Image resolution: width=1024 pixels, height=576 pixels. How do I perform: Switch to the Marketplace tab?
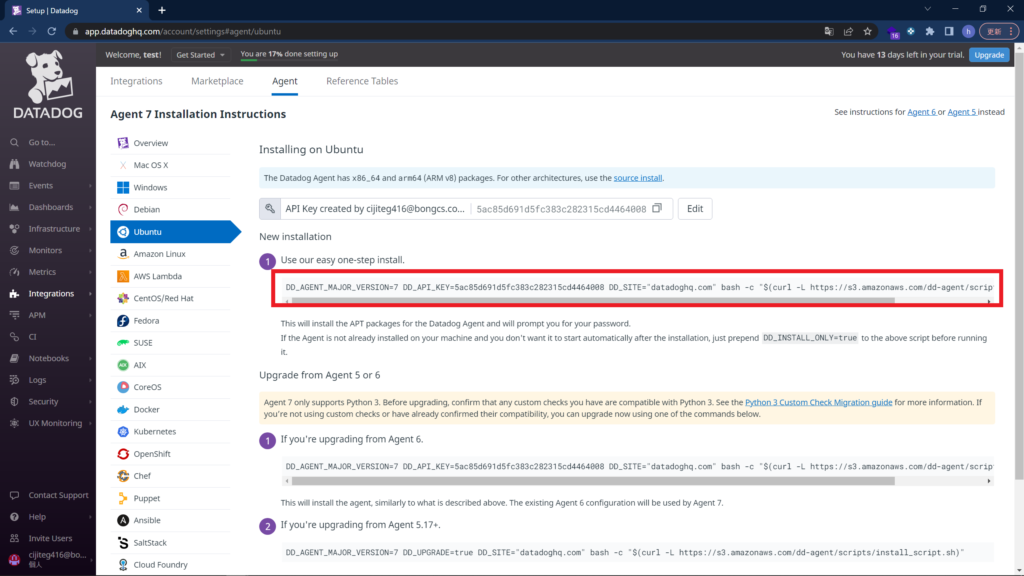coord(217,81)
